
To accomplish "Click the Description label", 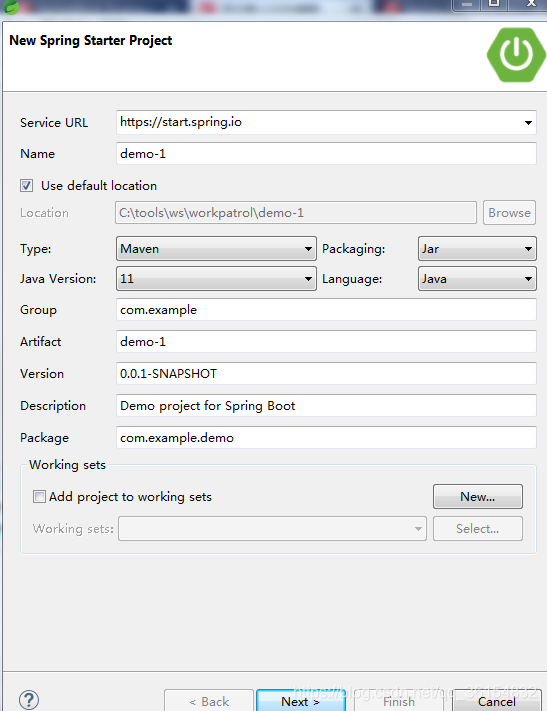I will 53,406.
